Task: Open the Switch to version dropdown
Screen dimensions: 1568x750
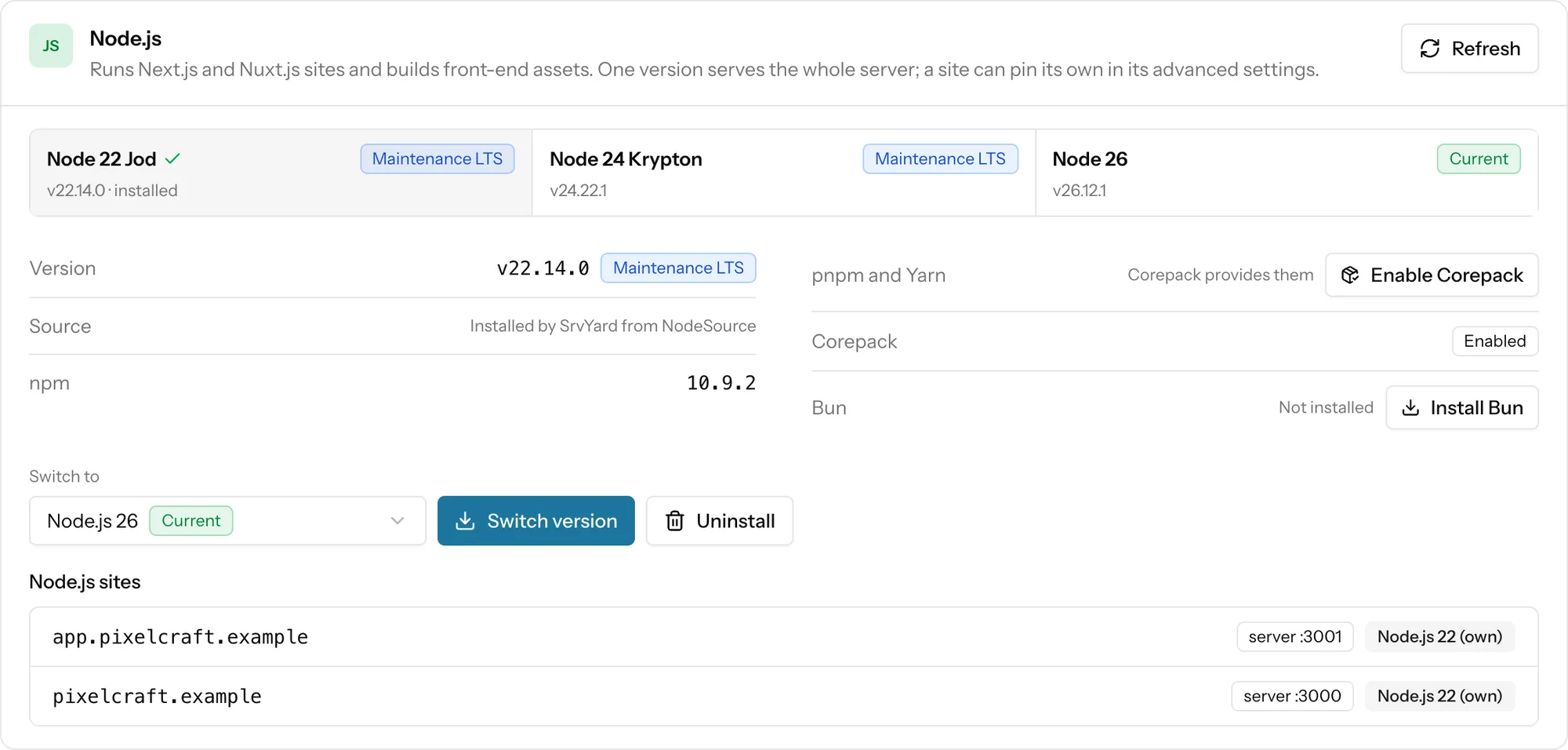Action: pos(227,521)
